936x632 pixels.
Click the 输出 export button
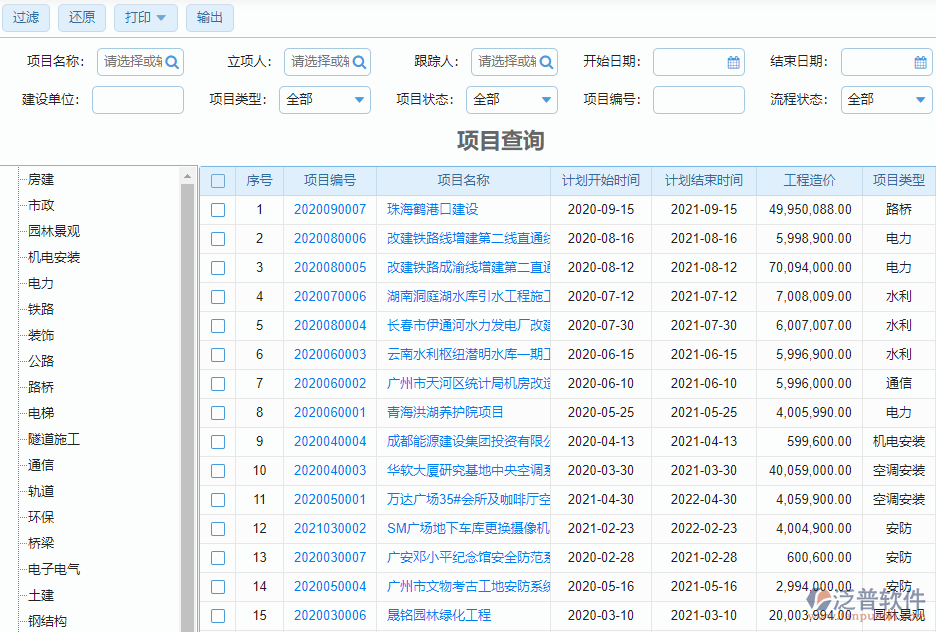[x=209, y=17]
